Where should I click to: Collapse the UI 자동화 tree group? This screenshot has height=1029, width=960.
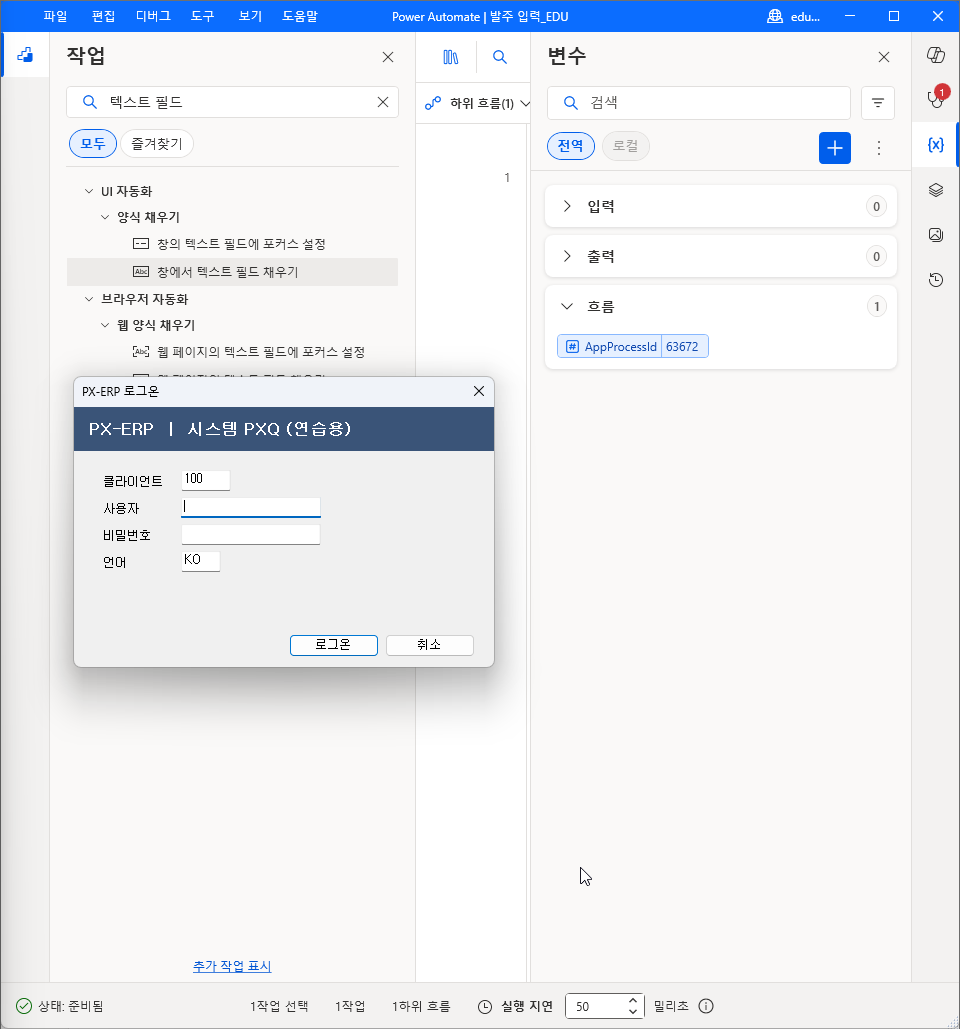pos(89,191)
